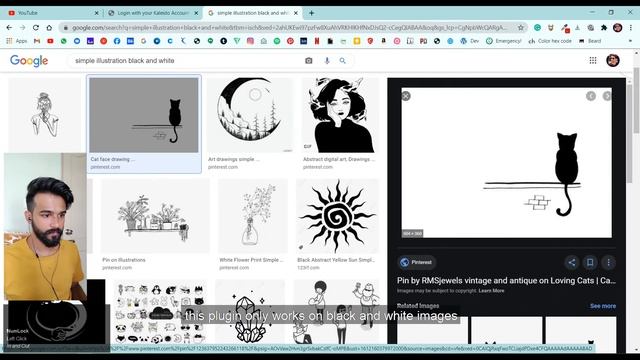Close the YouTube tab
This screenshot has height=360, width=640.
[97, 13]
